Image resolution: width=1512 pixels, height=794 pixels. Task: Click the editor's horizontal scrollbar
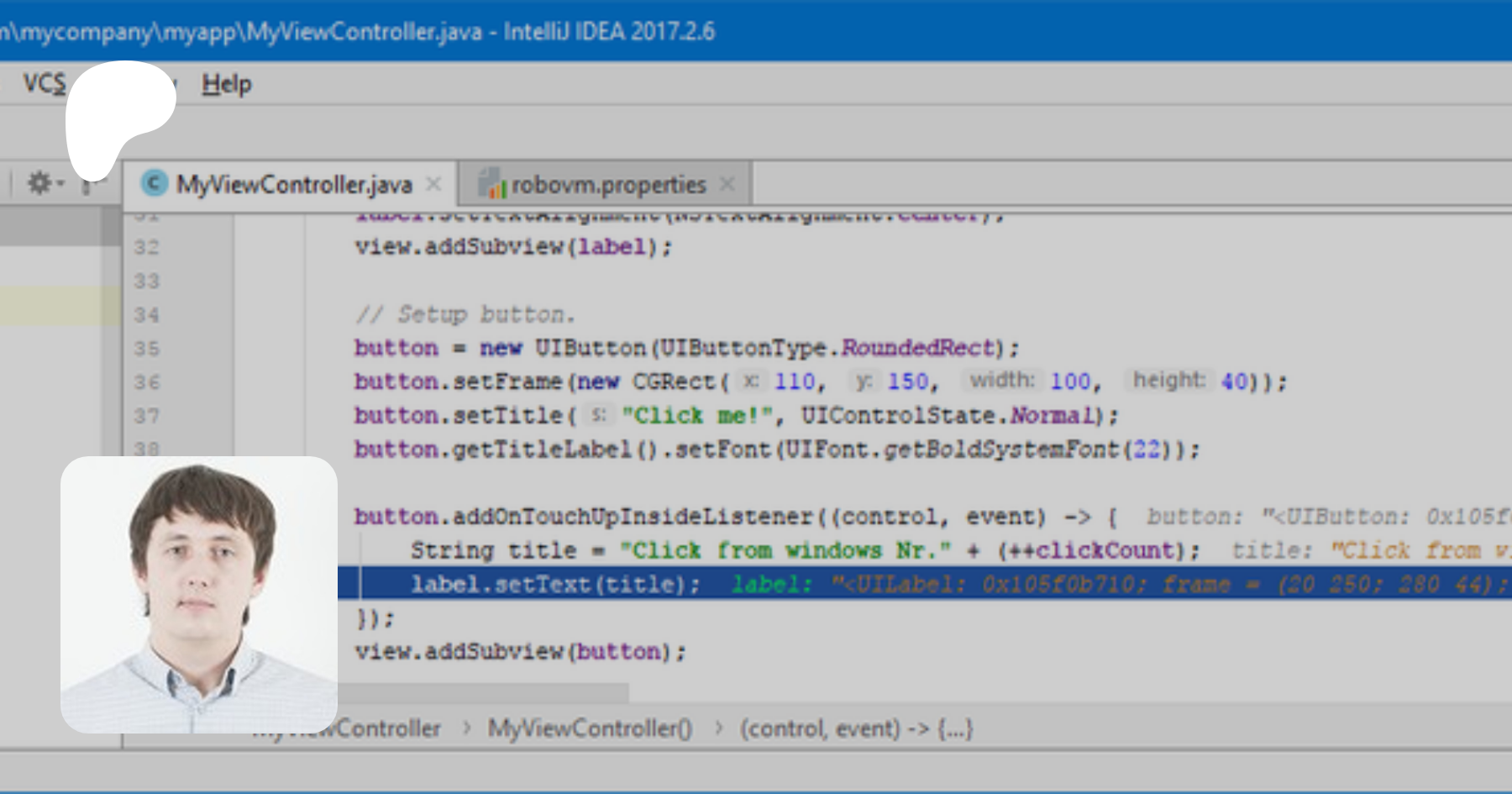[483, 692]
